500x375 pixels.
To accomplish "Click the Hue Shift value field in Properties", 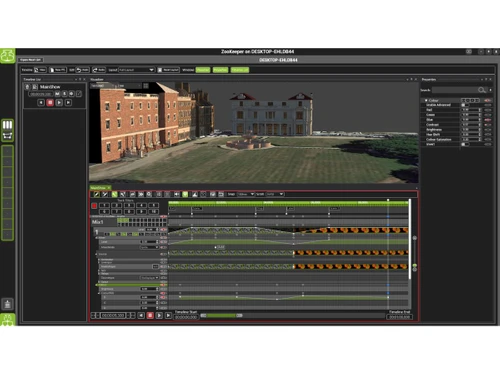I will point(470,135).
